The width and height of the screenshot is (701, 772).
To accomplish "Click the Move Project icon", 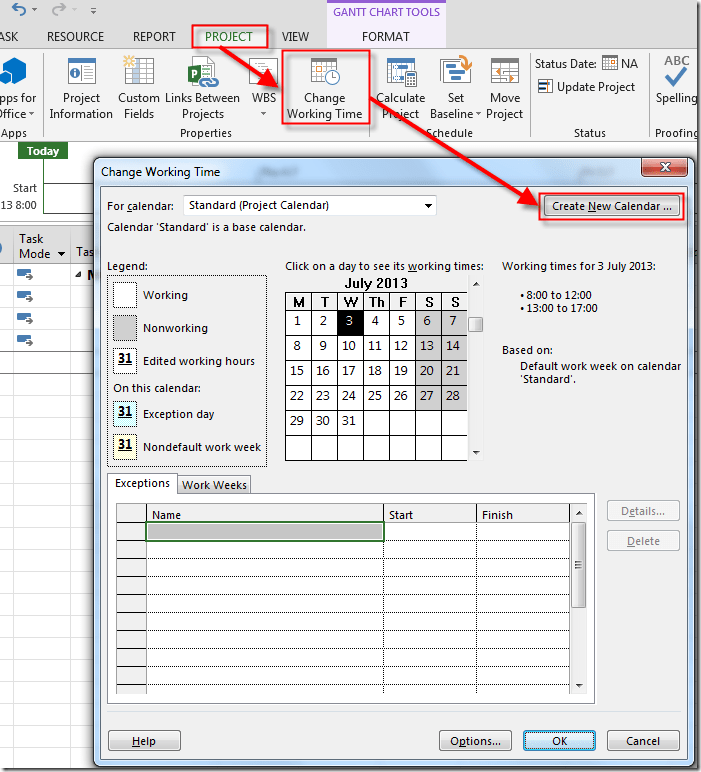I will 504,73.
